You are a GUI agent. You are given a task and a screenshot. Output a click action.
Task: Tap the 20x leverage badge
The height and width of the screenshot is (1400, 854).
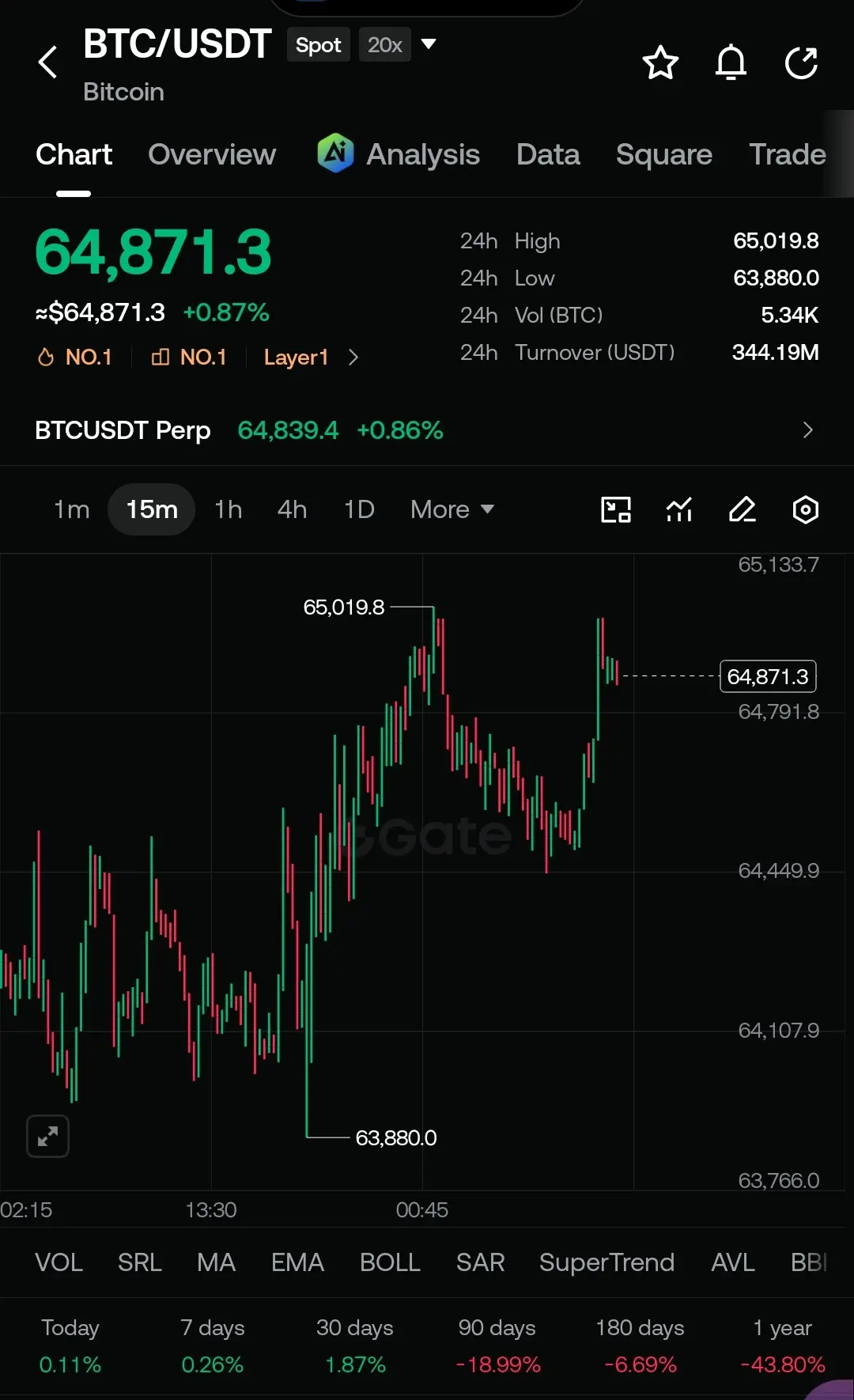tap(384, 45)
